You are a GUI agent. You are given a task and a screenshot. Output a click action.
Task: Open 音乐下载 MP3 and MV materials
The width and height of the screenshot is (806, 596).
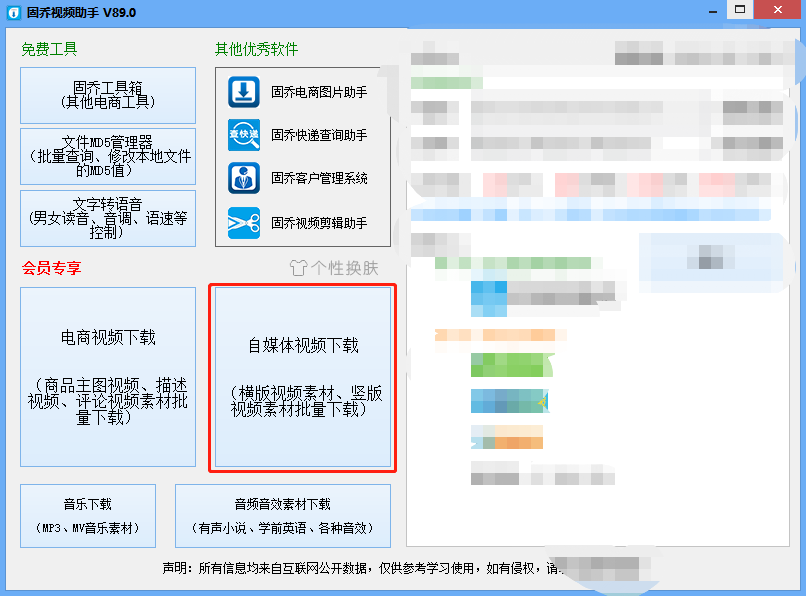point(88,516)
